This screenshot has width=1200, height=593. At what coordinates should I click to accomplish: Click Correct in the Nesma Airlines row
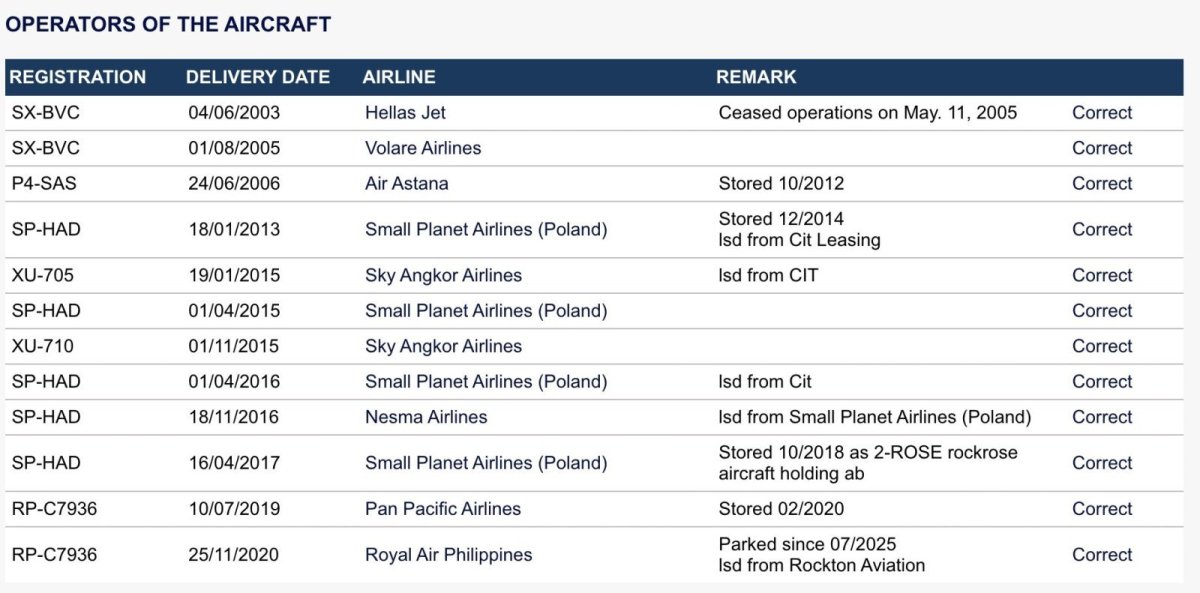(1102, 417)
